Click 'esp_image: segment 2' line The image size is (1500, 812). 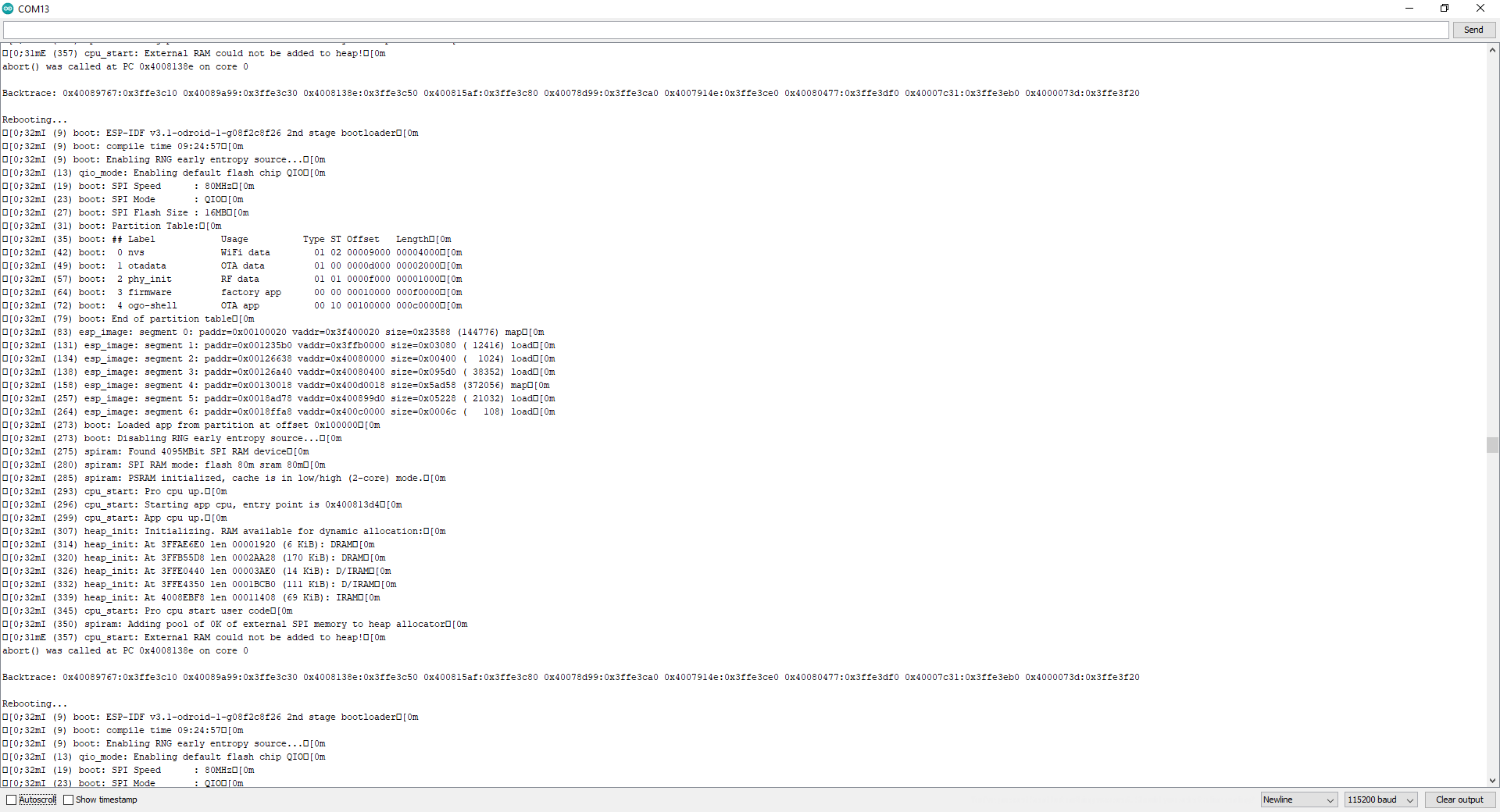279,358
